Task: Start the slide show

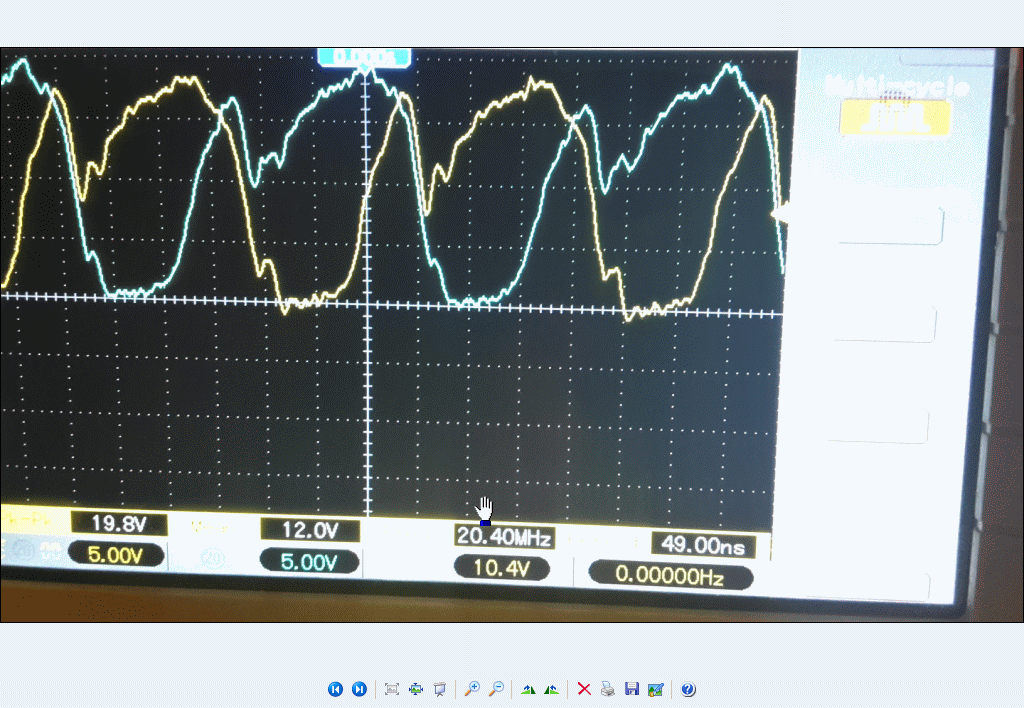Action: point(439,689)
